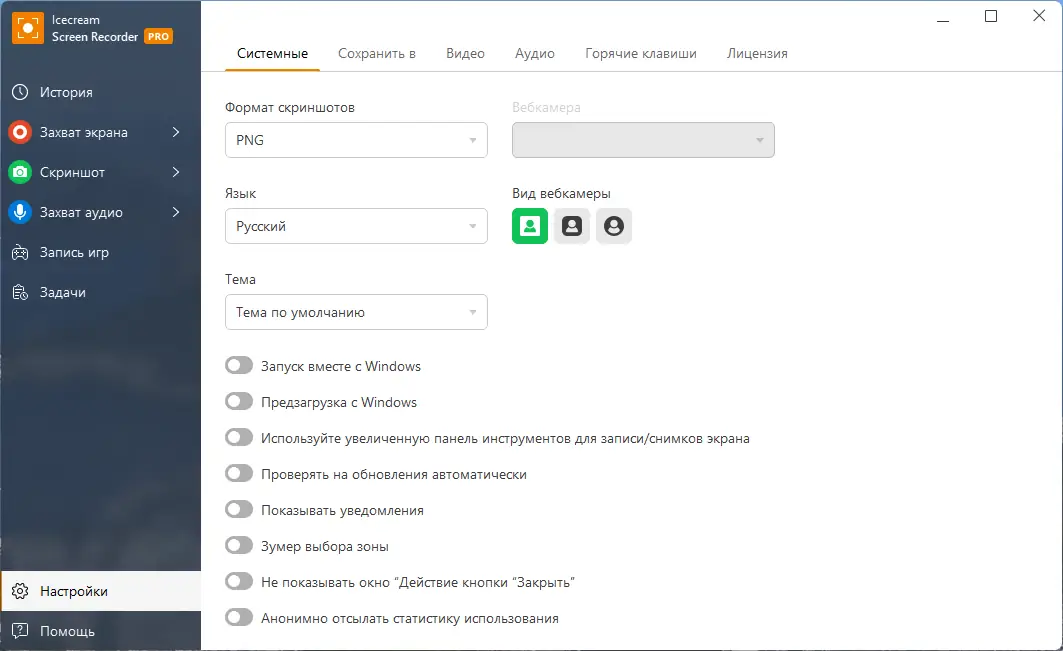Select the round webcam view icon
1063x651 pixels.
[613, 226]
